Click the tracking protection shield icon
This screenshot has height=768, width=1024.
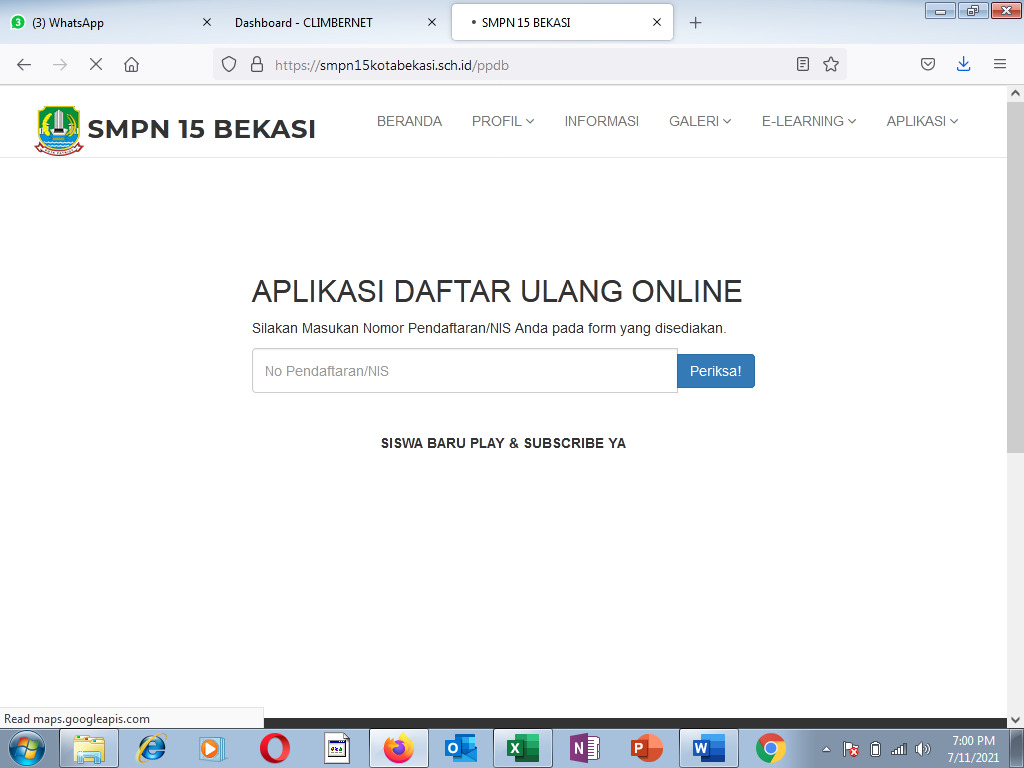pyautogui.click(x=229, y=64)
